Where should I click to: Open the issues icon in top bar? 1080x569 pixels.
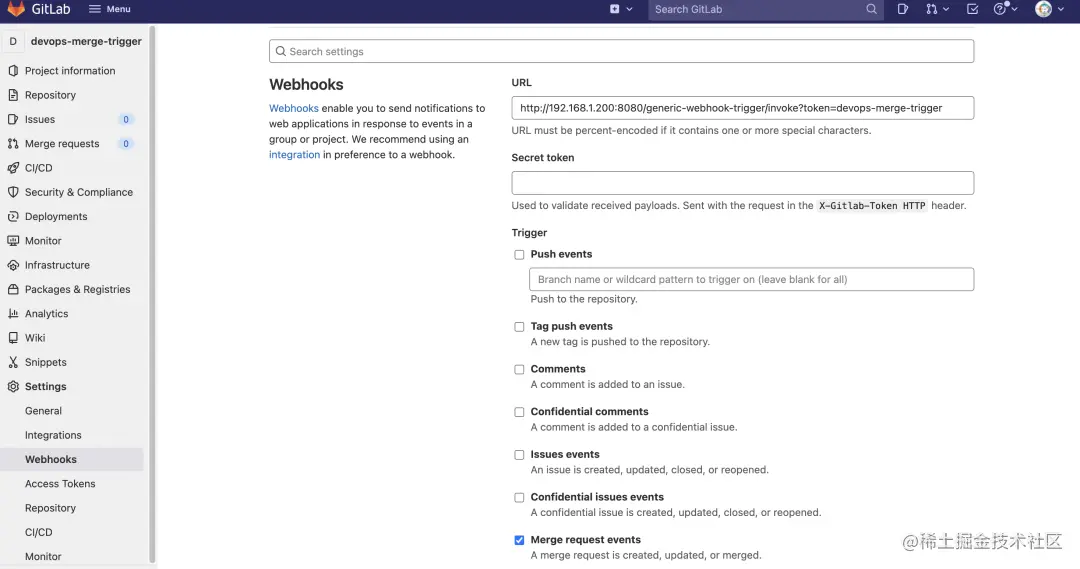(902, 9)
